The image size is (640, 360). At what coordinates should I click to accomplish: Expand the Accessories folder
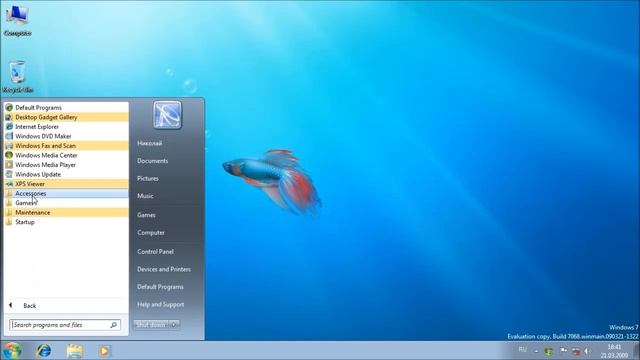(66, 193)
